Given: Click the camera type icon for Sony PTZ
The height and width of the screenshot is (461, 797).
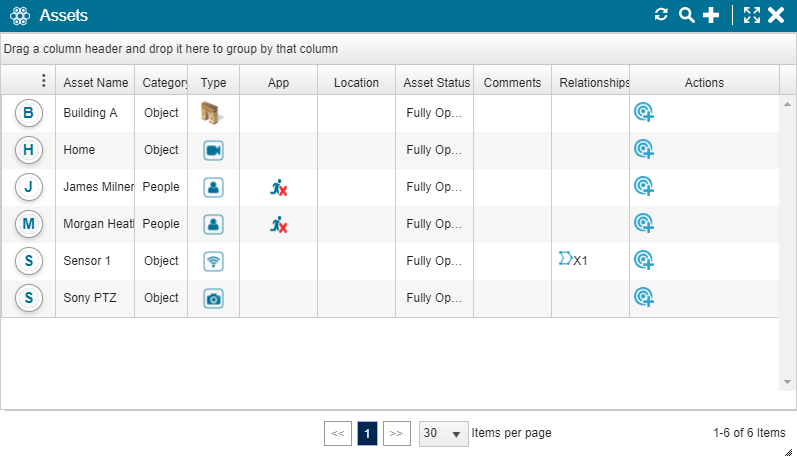Looking at the screenshot, I should (x=213, y=298).
